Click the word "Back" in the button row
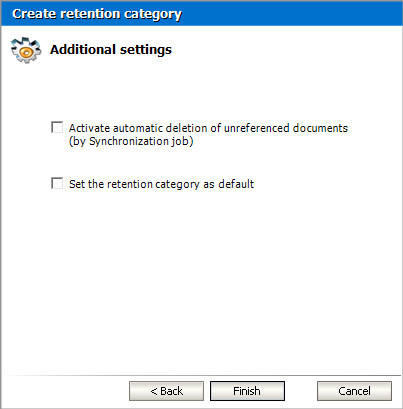Screen dimensions: 403x409 [x=171, y=391]
